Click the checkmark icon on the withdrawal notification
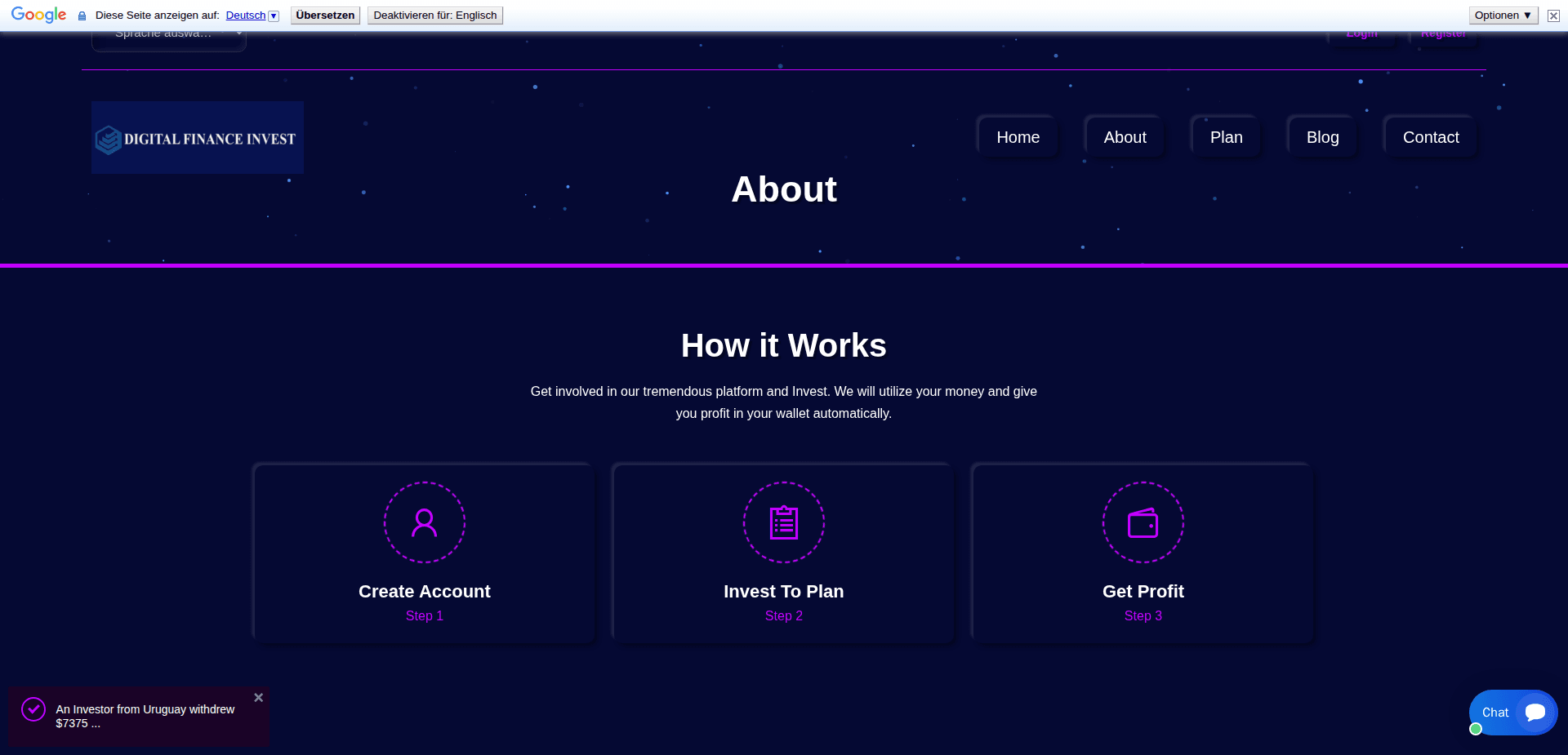This screenshot has width=1568, height=755. tap(33, 708)
